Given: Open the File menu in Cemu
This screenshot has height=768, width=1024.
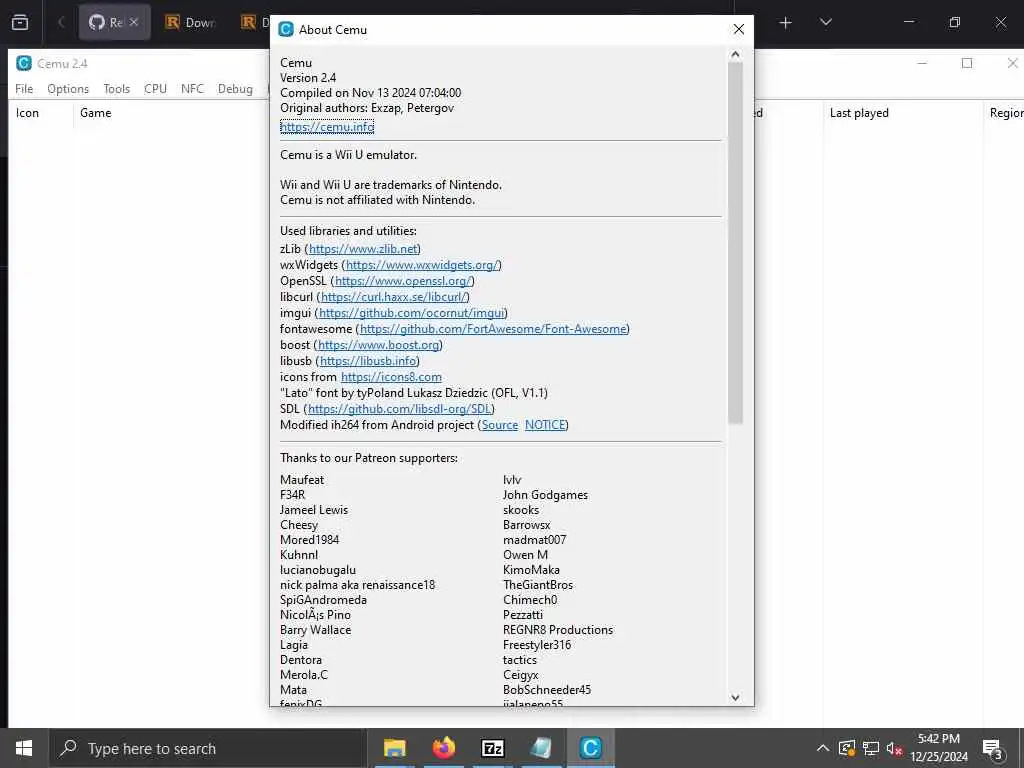Looking at the screenshot, I should pyautogui.click(x=24, y=89).
